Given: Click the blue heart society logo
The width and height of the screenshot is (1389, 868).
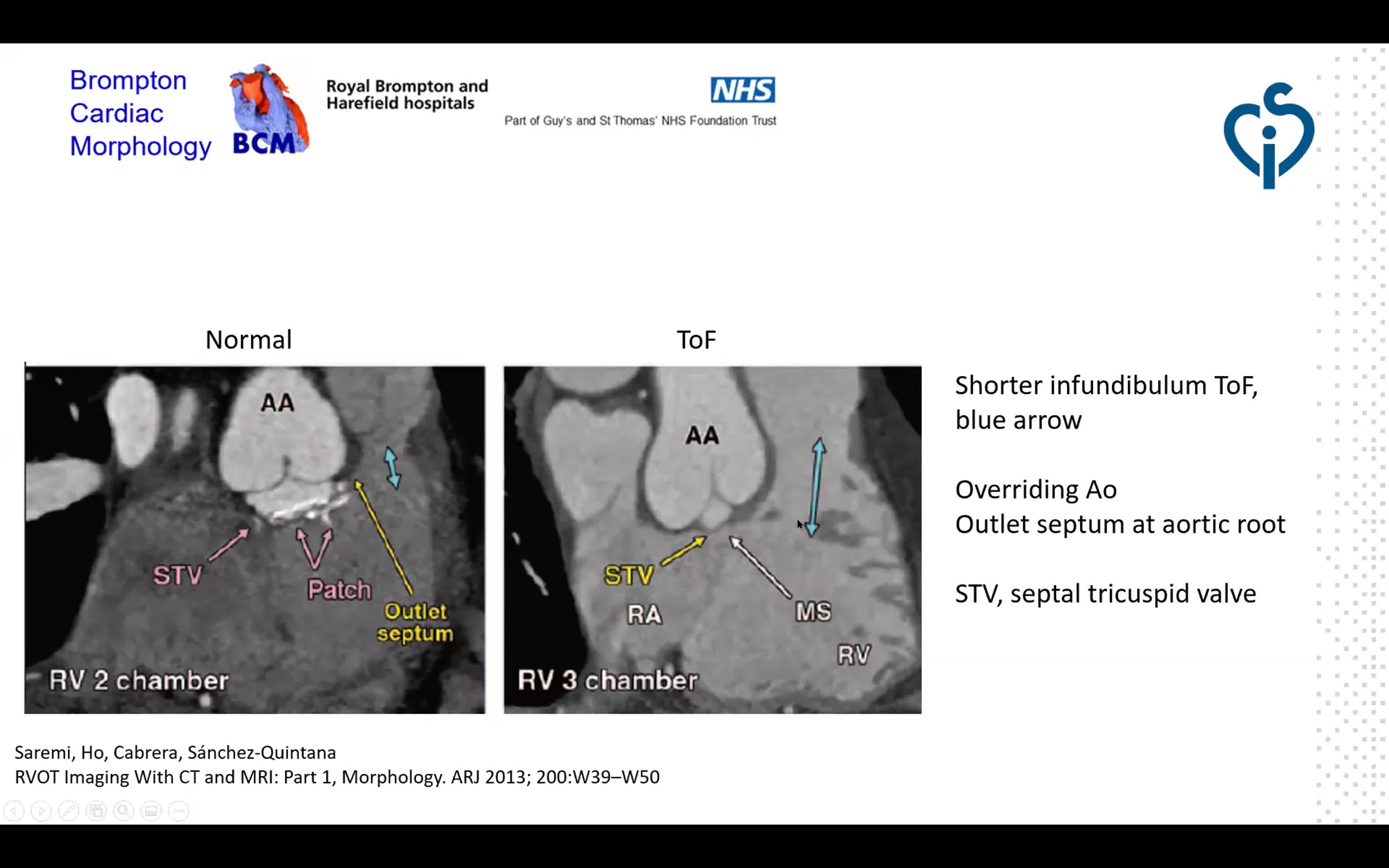Looking at the screenshot, I should (x=1268, y=136).
